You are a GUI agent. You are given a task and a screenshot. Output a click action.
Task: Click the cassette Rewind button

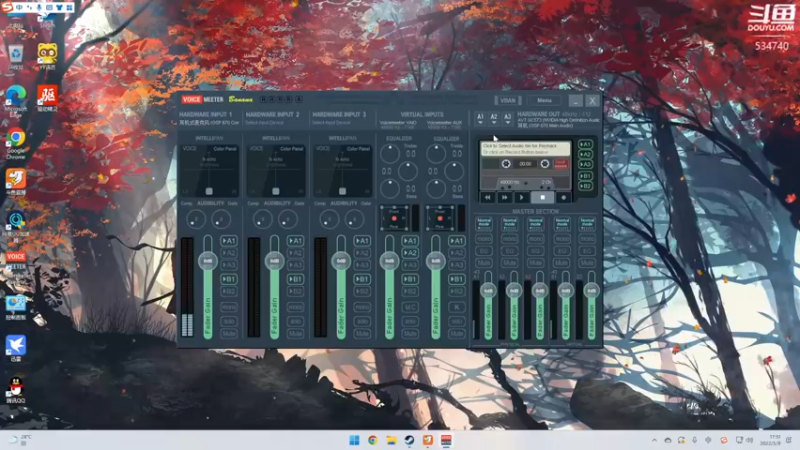pos(488,197)
